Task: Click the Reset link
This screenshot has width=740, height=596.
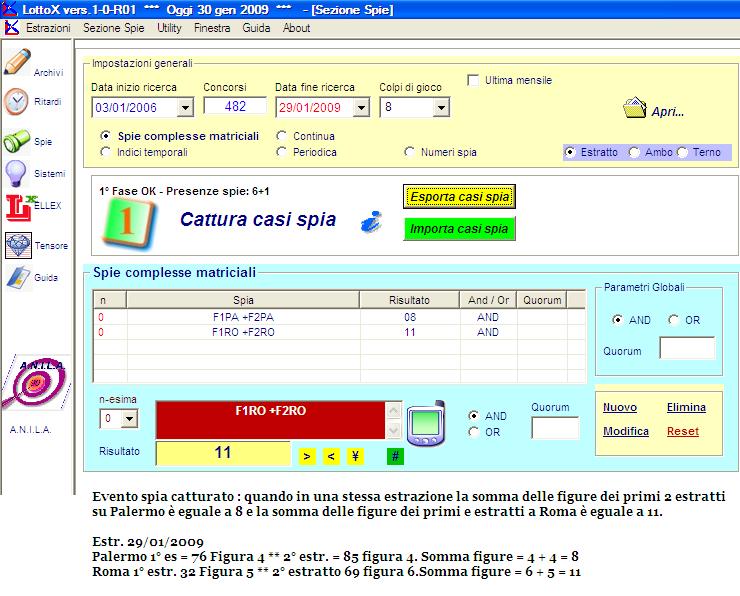Action: 682,431
